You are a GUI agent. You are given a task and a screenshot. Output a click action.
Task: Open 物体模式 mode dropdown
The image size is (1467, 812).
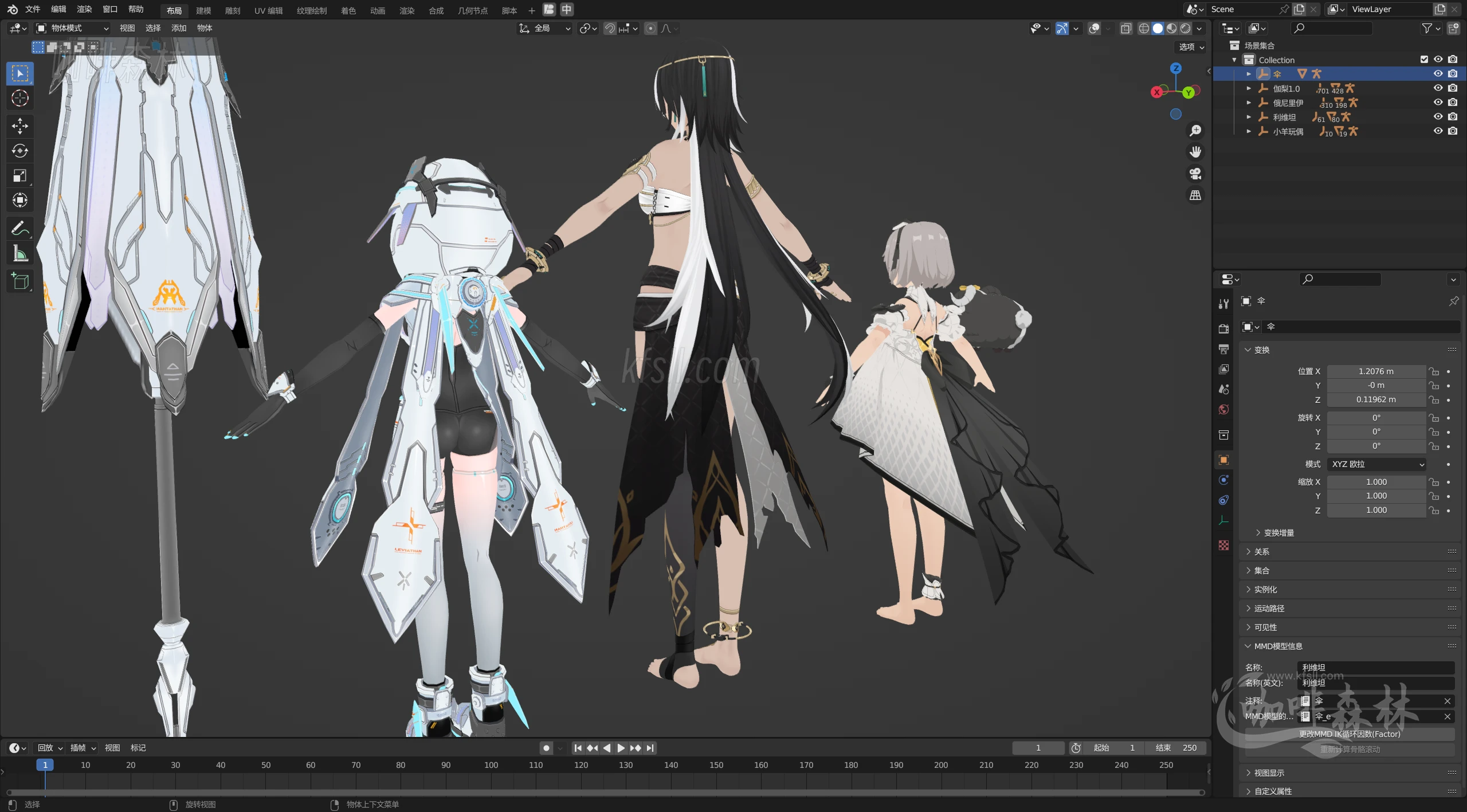pyautogui.click(x=72, y=28)
